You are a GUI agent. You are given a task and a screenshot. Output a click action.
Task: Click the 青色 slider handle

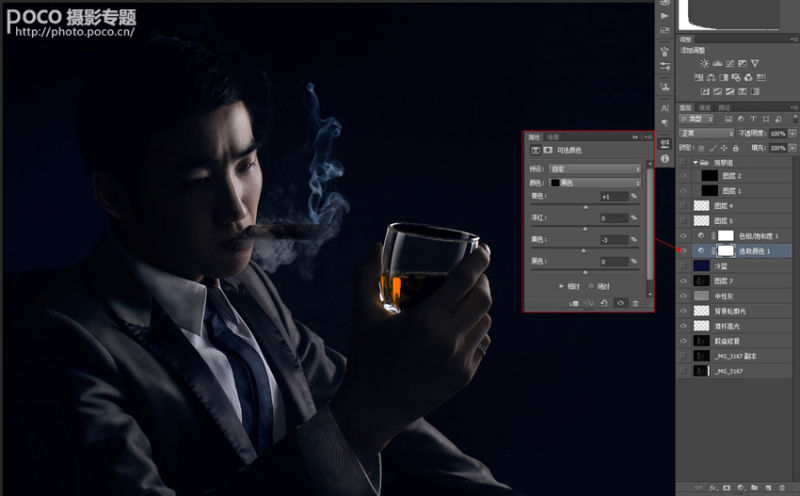point(586,206)
